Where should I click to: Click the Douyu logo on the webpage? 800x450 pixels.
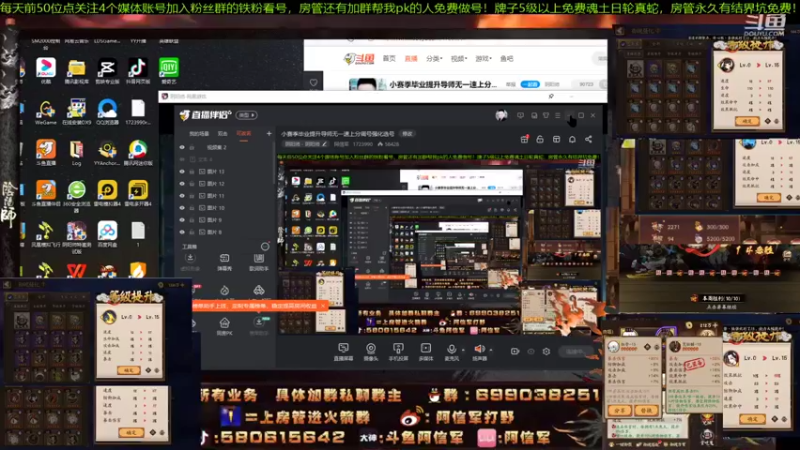click(359, 59)
